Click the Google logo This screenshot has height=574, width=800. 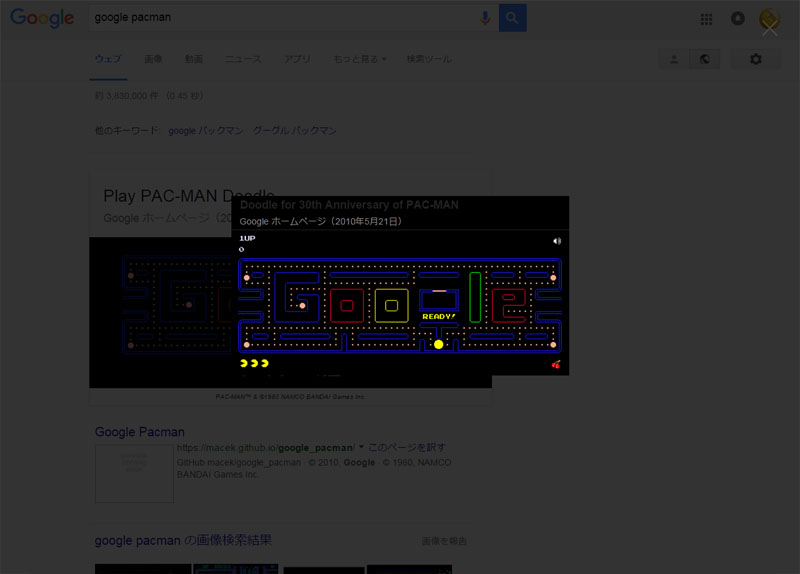tap(42, 18)
